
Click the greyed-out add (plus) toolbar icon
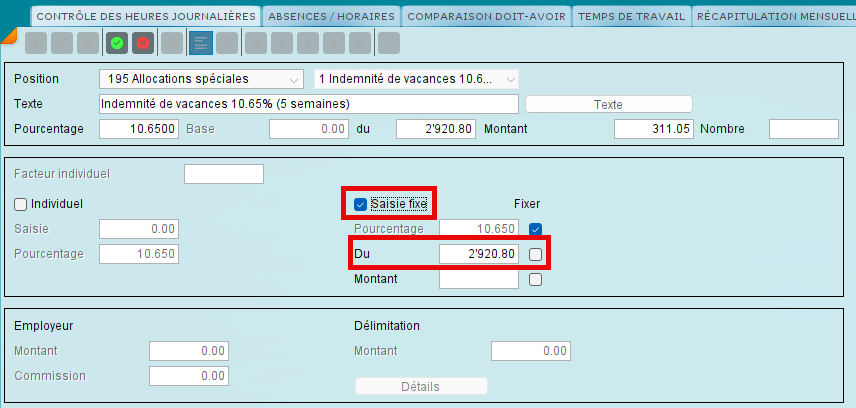point(36,43)
